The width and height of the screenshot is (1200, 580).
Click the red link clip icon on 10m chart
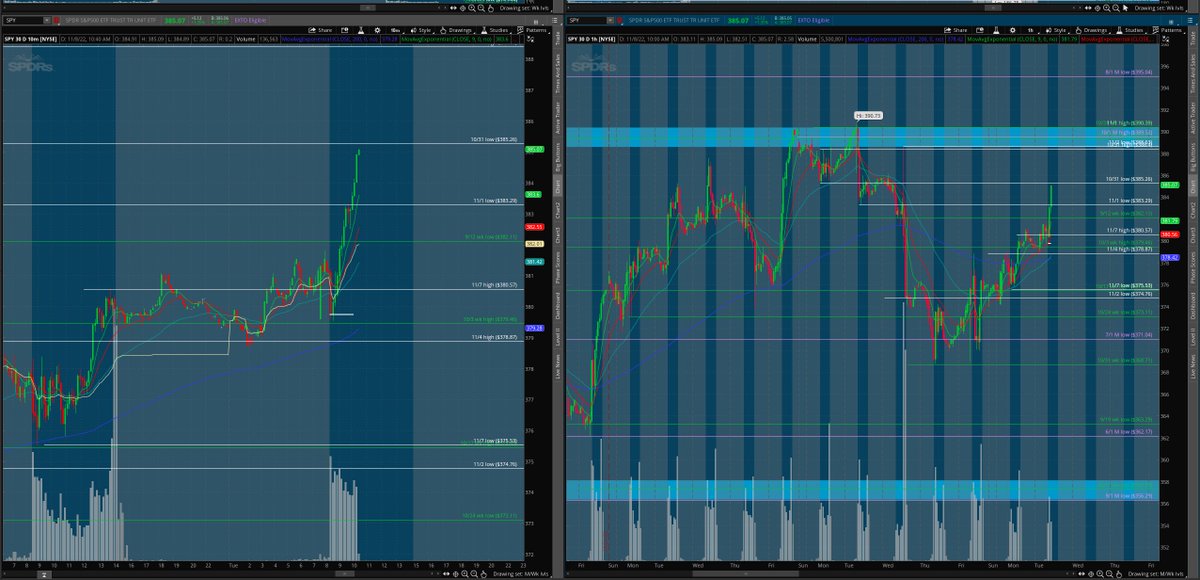click(x=56, y=20)
